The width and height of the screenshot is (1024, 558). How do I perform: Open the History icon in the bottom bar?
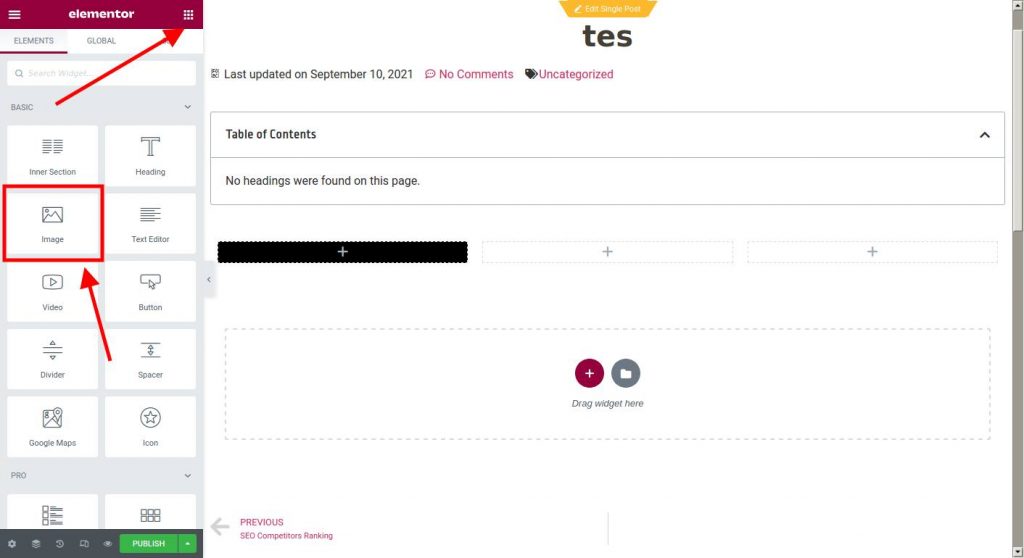(59, 544)
